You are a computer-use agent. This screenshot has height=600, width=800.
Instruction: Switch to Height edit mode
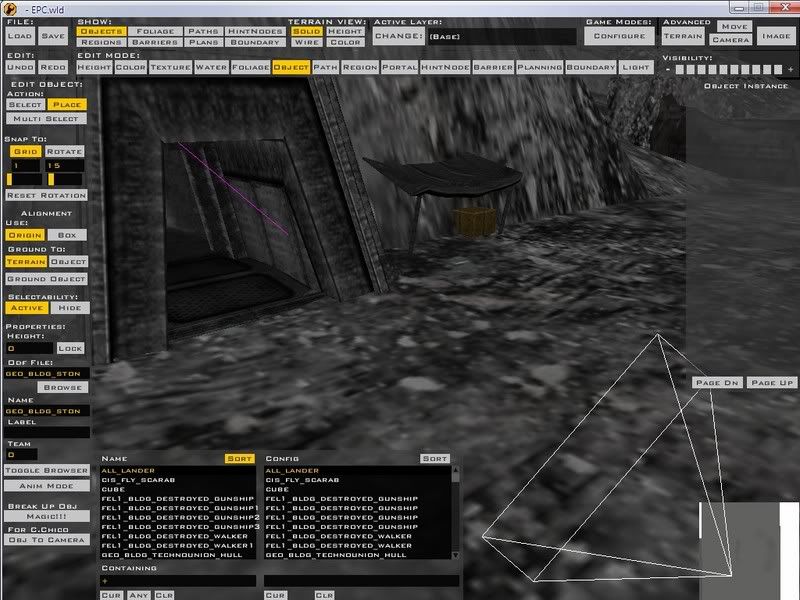[94, 67]
